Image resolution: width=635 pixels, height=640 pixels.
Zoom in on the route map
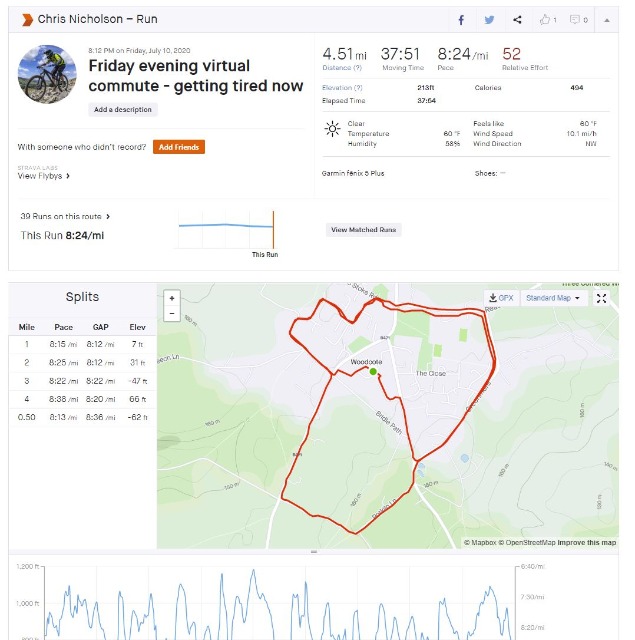pos(172,298)
